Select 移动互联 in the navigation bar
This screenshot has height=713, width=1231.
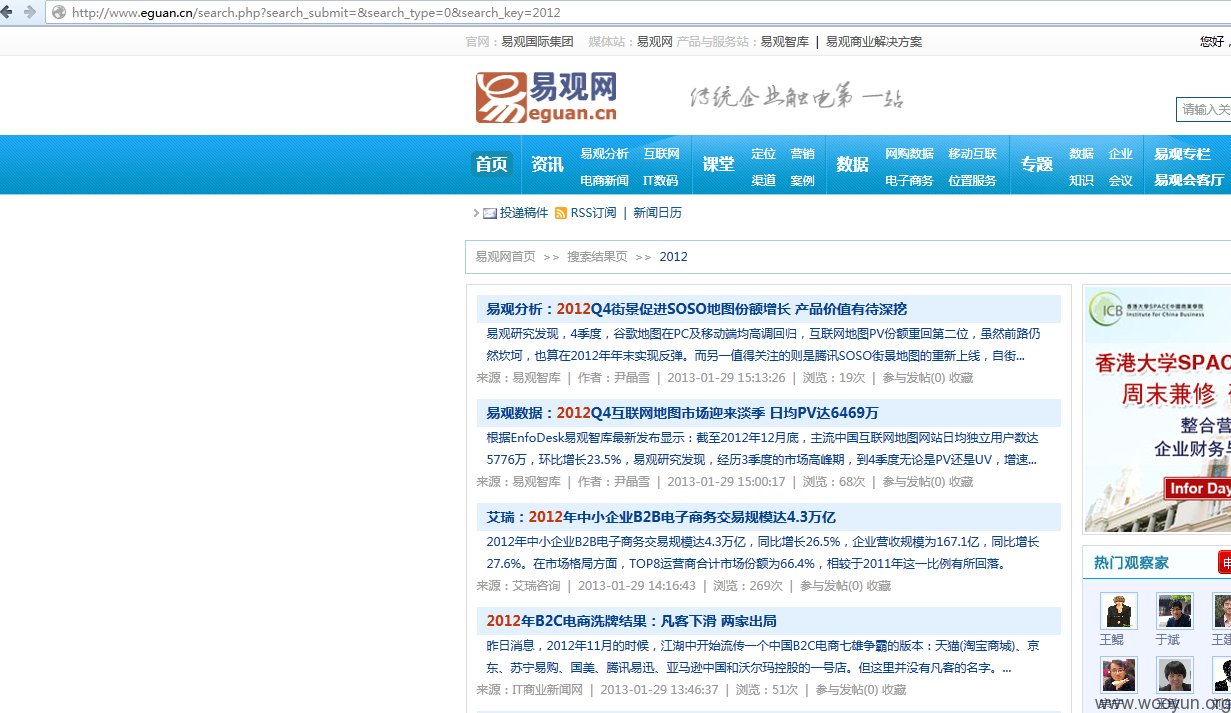tap(972, 154)
